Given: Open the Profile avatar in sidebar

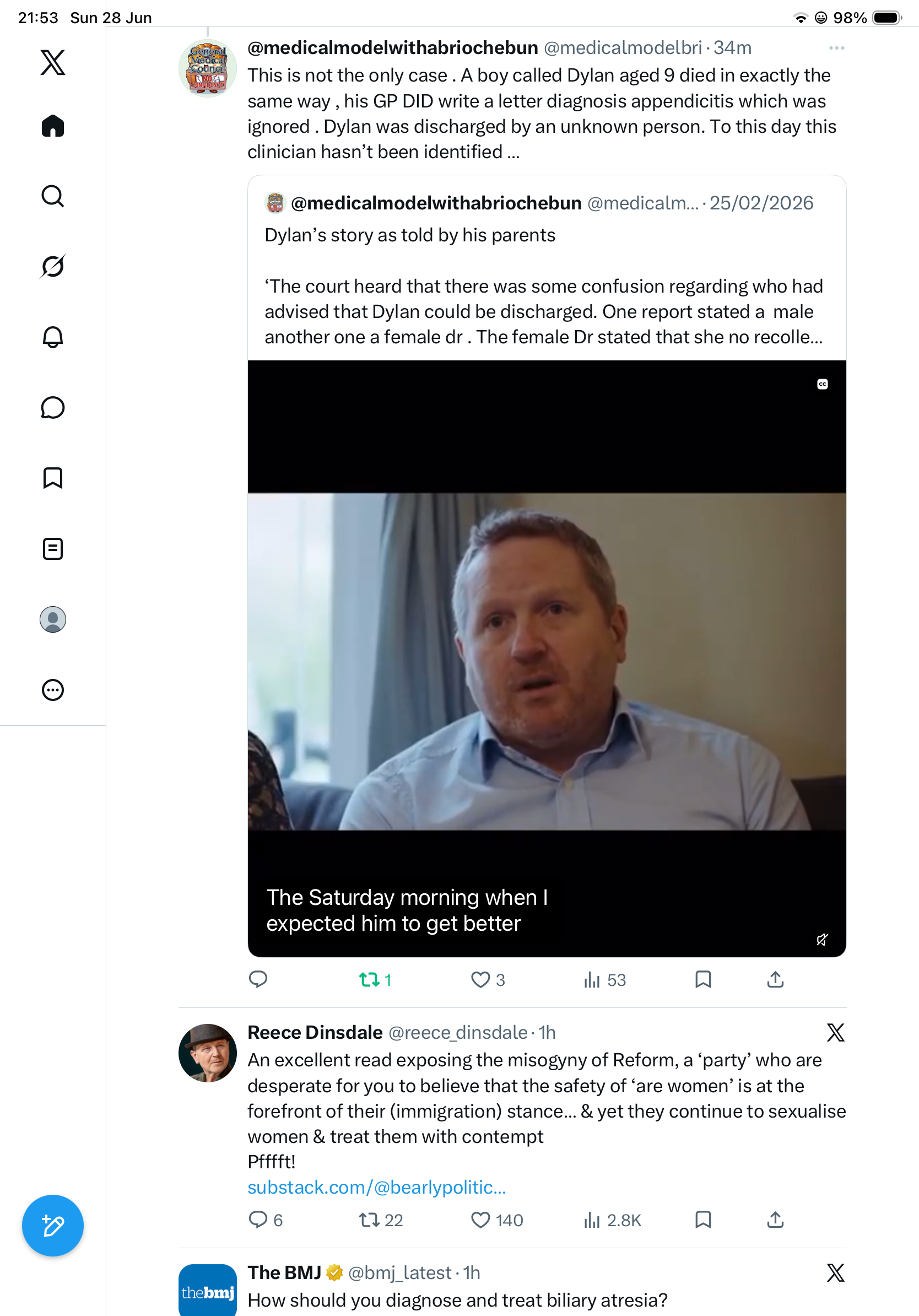Looking at the screenshot, I should click(53, 619).
